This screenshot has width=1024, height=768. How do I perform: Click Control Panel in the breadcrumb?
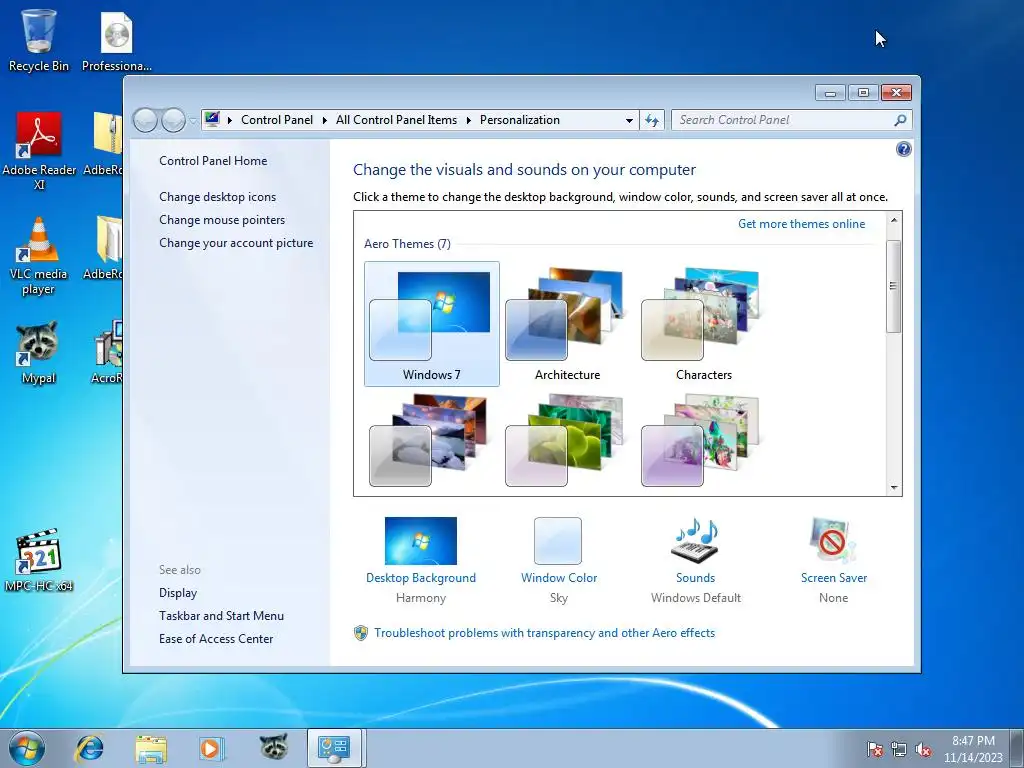[277, 120]
